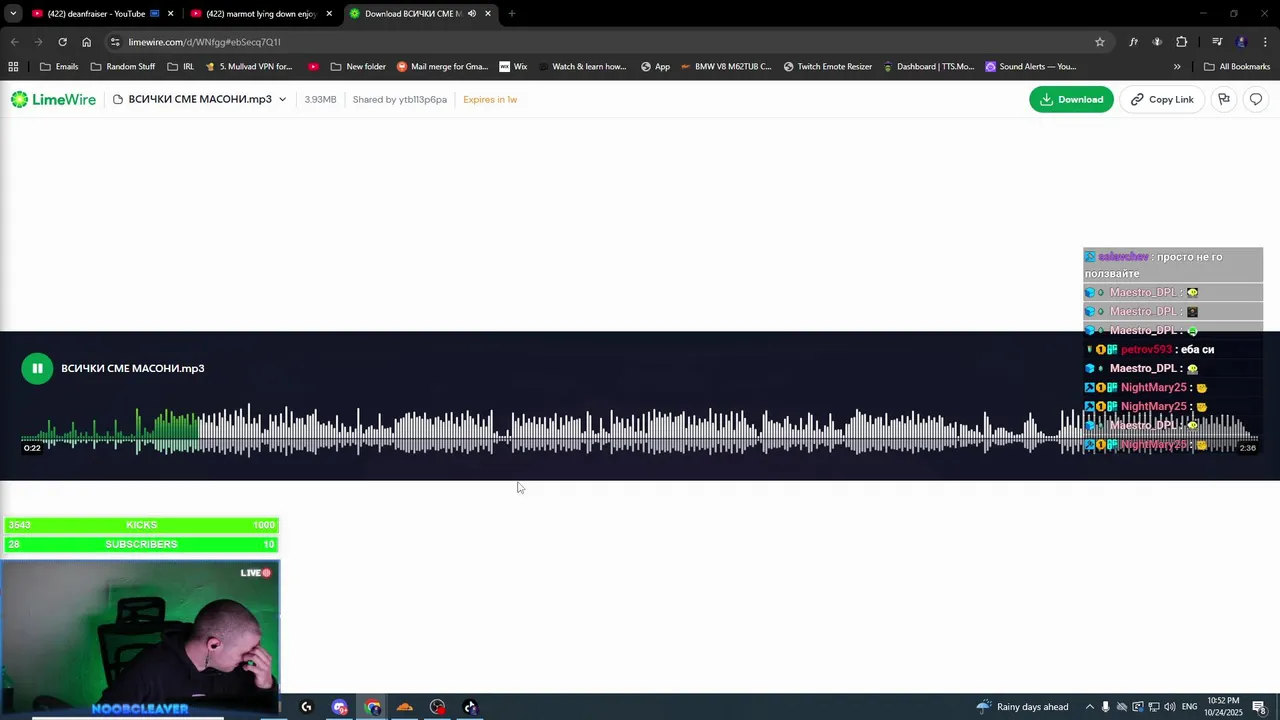Open the All Bookmarks folder
Screen dimensions: 1280x720
[1237, 67]
